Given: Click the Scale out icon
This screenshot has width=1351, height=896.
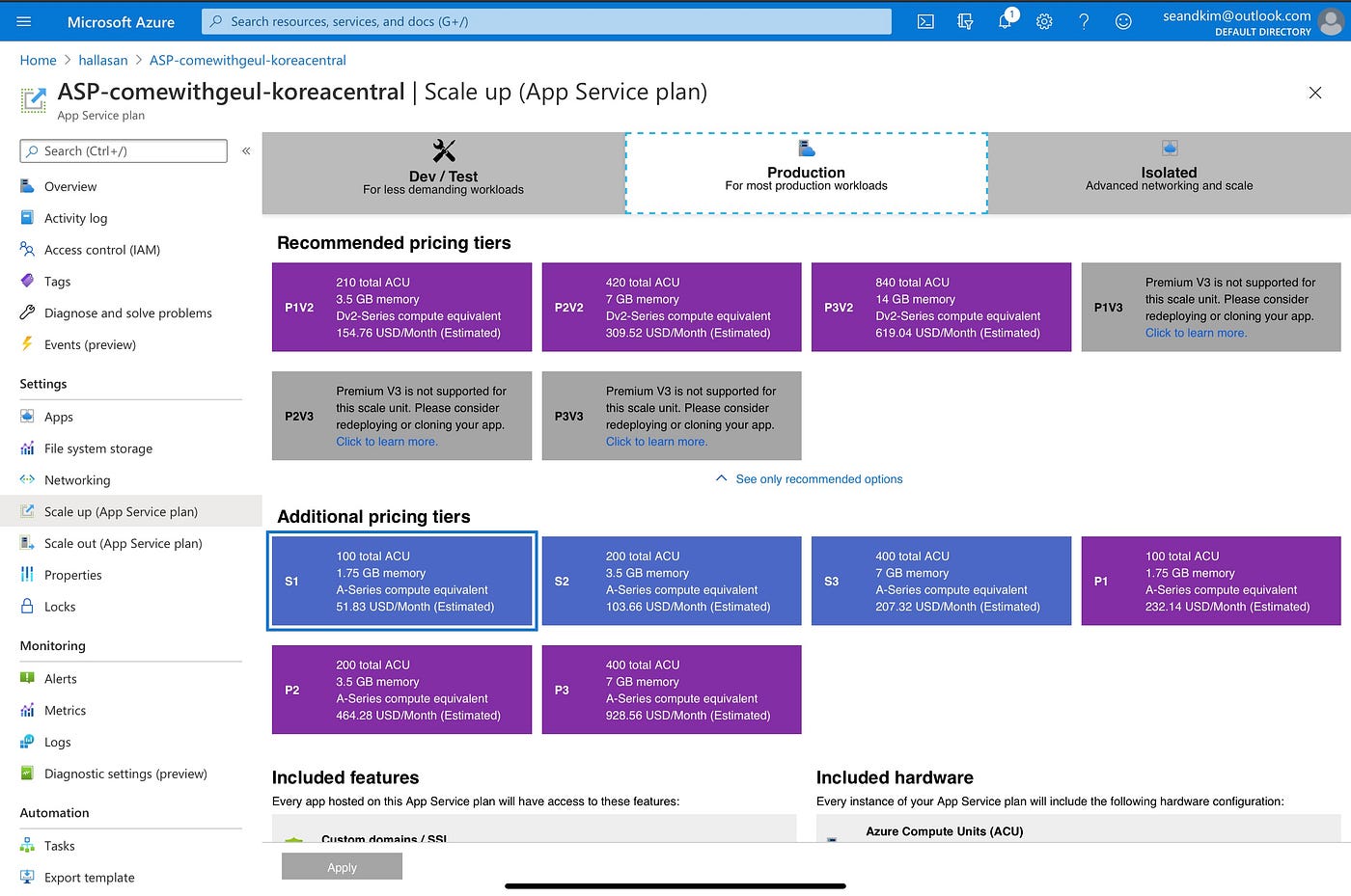Looking at the screenshot, I should click(x=27, y=543).
